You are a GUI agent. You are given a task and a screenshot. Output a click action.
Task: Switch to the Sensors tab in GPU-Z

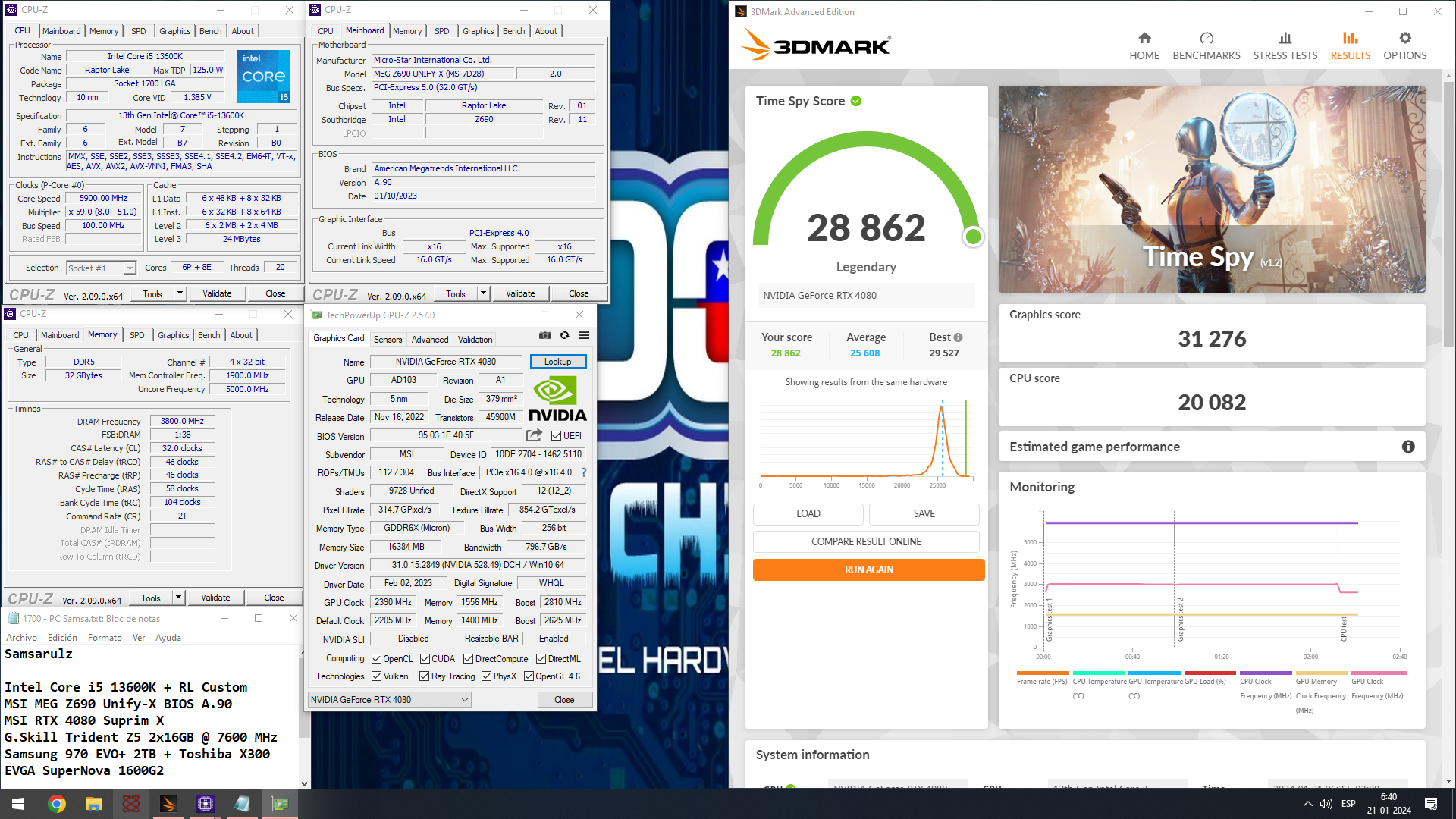(388, 339)
